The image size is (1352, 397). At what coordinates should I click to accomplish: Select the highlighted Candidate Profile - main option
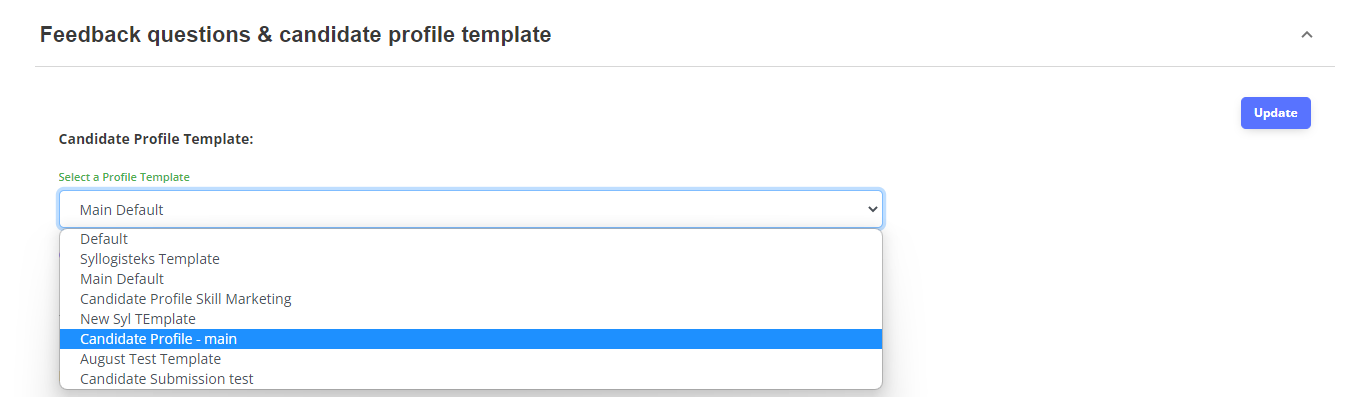click(x=471, y=339)
